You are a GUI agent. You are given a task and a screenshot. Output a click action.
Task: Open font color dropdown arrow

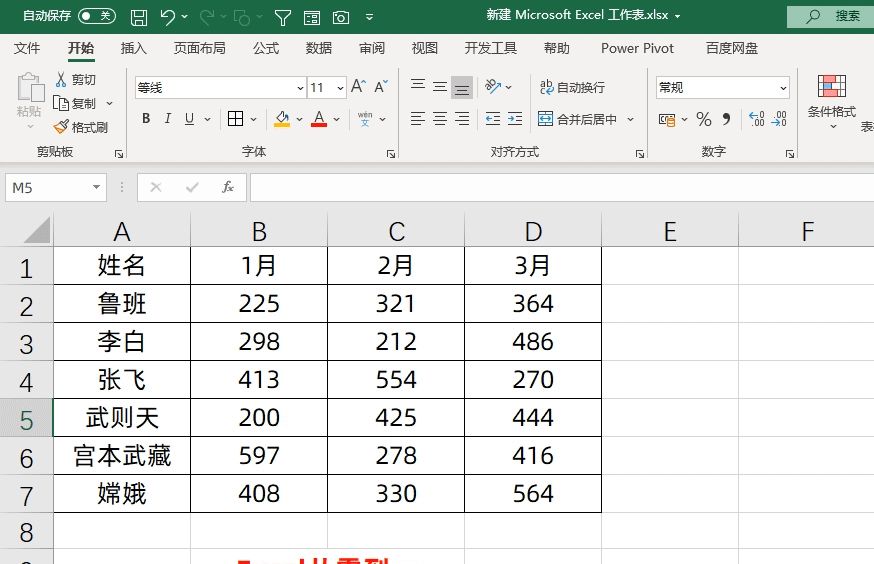(337, 119)
